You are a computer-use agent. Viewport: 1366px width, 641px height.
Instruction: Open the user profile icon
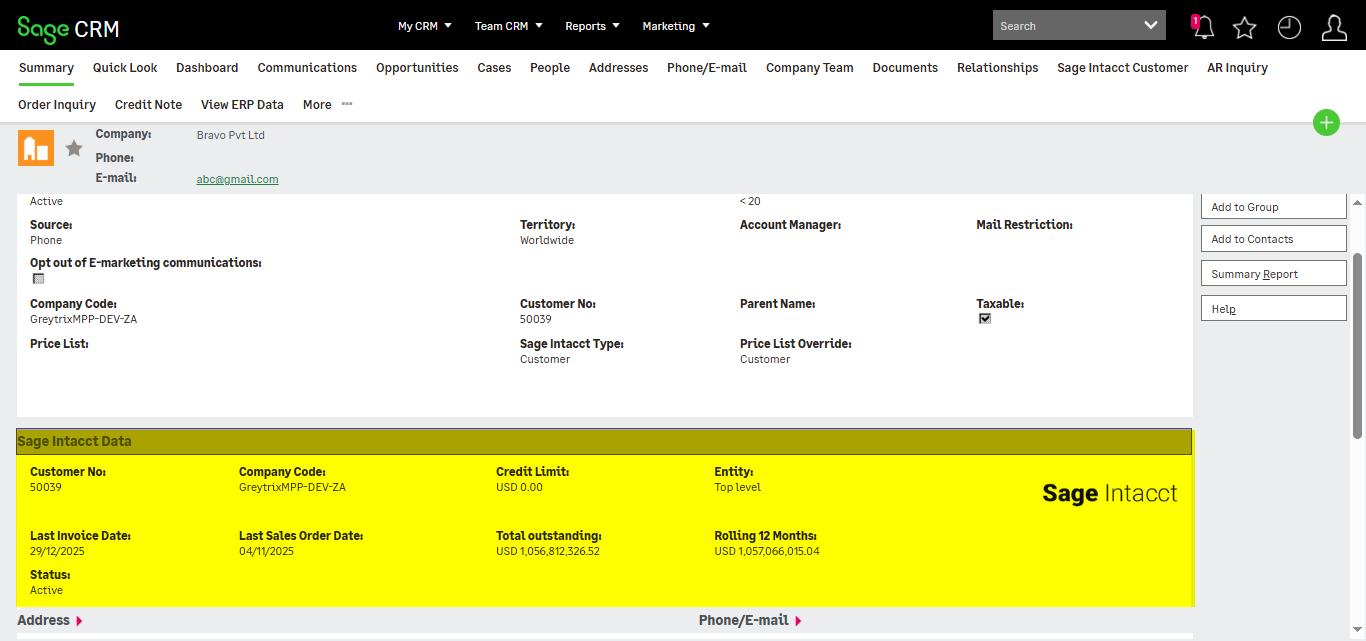1334,27
